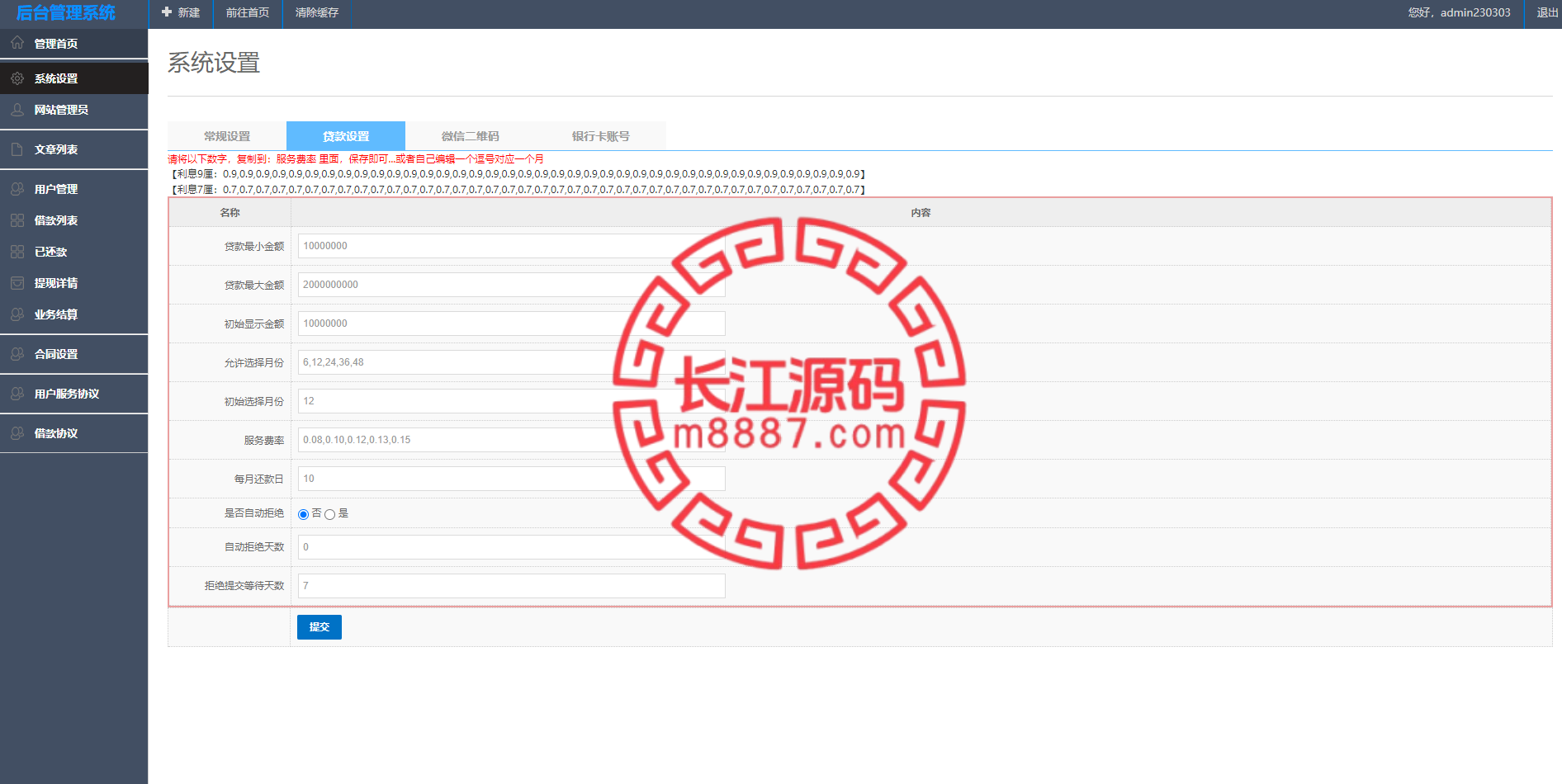Open 用户服务协议 in the sidebar
Screen dimensions: 1562x784
pyautogui.click(x=74, y=394)
